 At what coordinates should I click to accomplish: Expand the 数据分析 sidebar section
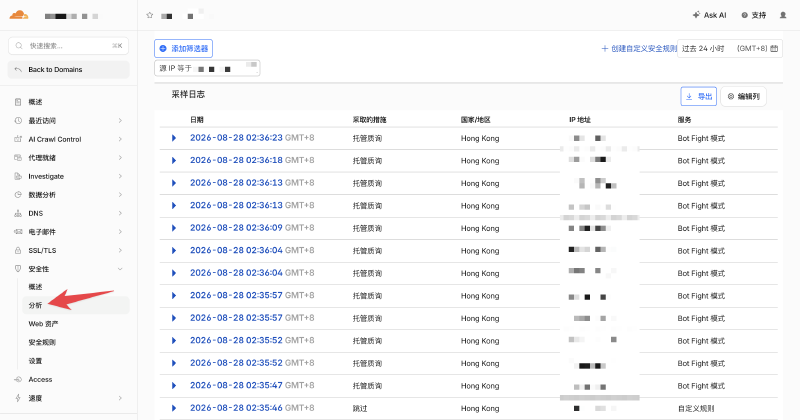coord(120,195)
